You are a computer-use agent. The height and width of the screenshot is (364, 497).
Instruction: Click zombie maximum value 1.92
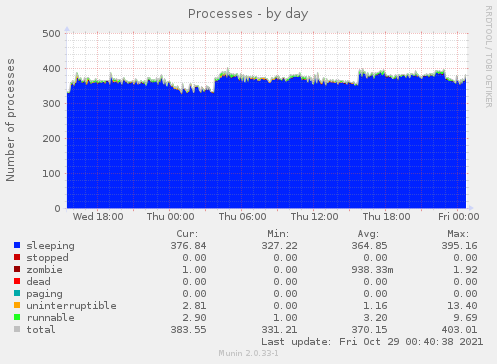click(465, 270)
